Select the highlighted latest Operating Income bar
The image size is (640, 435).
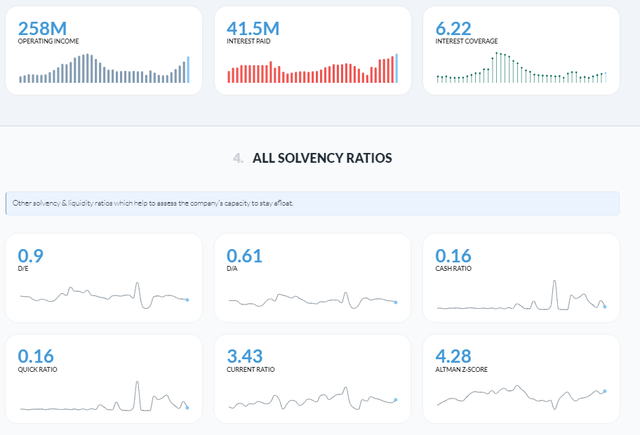pyautogui.click(x=187, y=70)
